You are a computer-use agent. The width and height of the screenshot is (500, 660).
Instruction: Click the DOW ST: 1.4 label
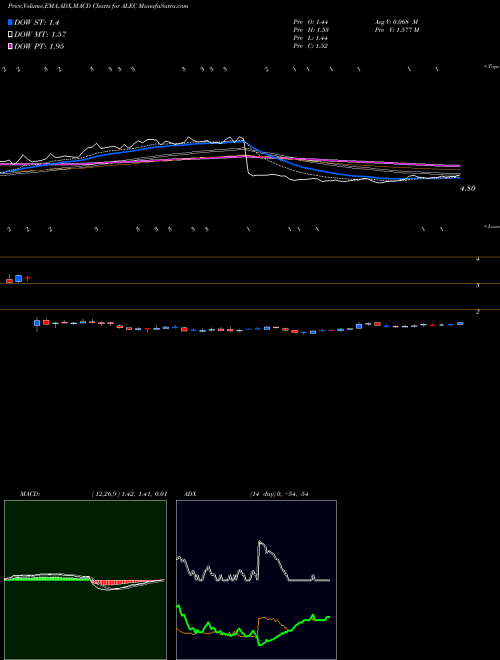[36, 23]
